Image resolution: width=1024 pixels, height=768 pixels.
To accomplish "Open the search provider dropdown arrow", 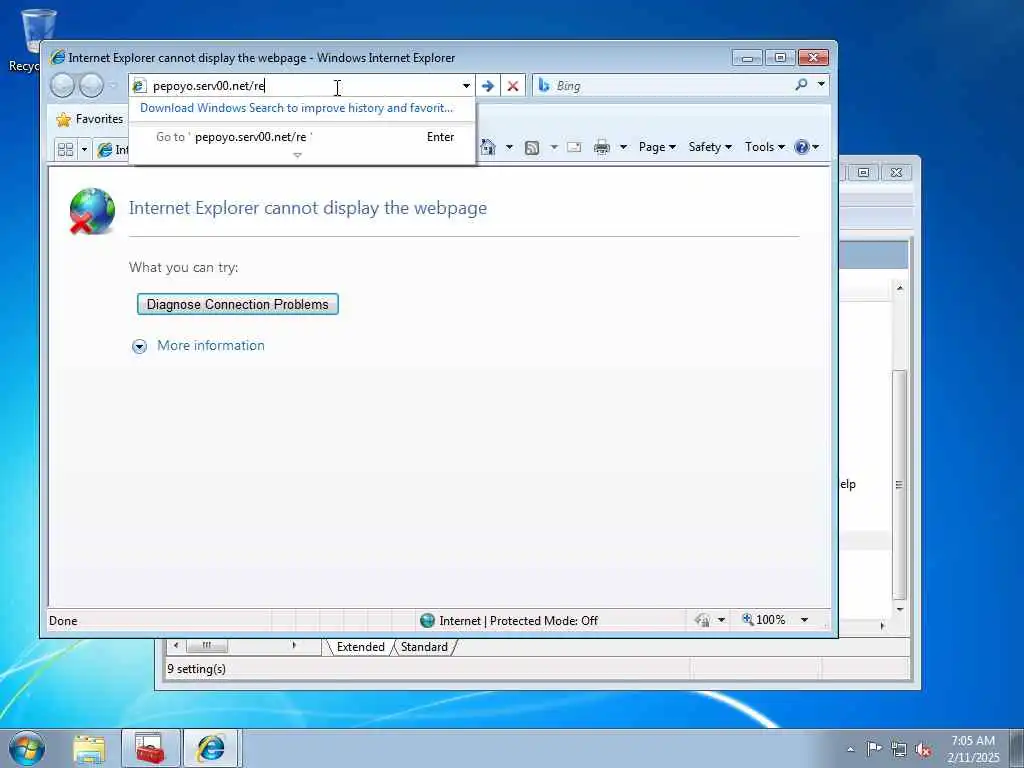I will (x=821, y=84).
